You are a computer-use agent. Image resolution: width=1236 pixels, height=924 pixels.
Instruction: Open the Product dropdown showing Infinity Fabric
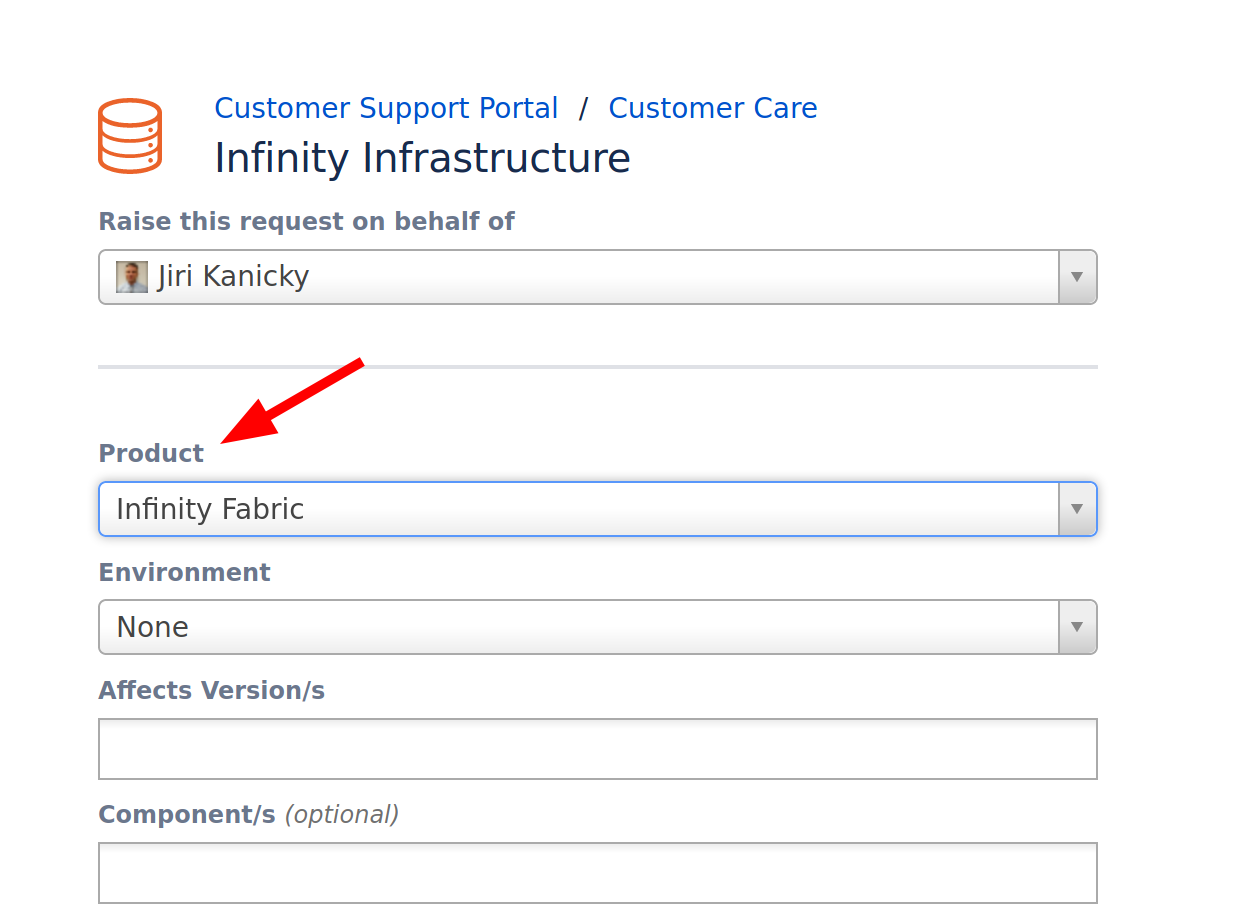598,509
